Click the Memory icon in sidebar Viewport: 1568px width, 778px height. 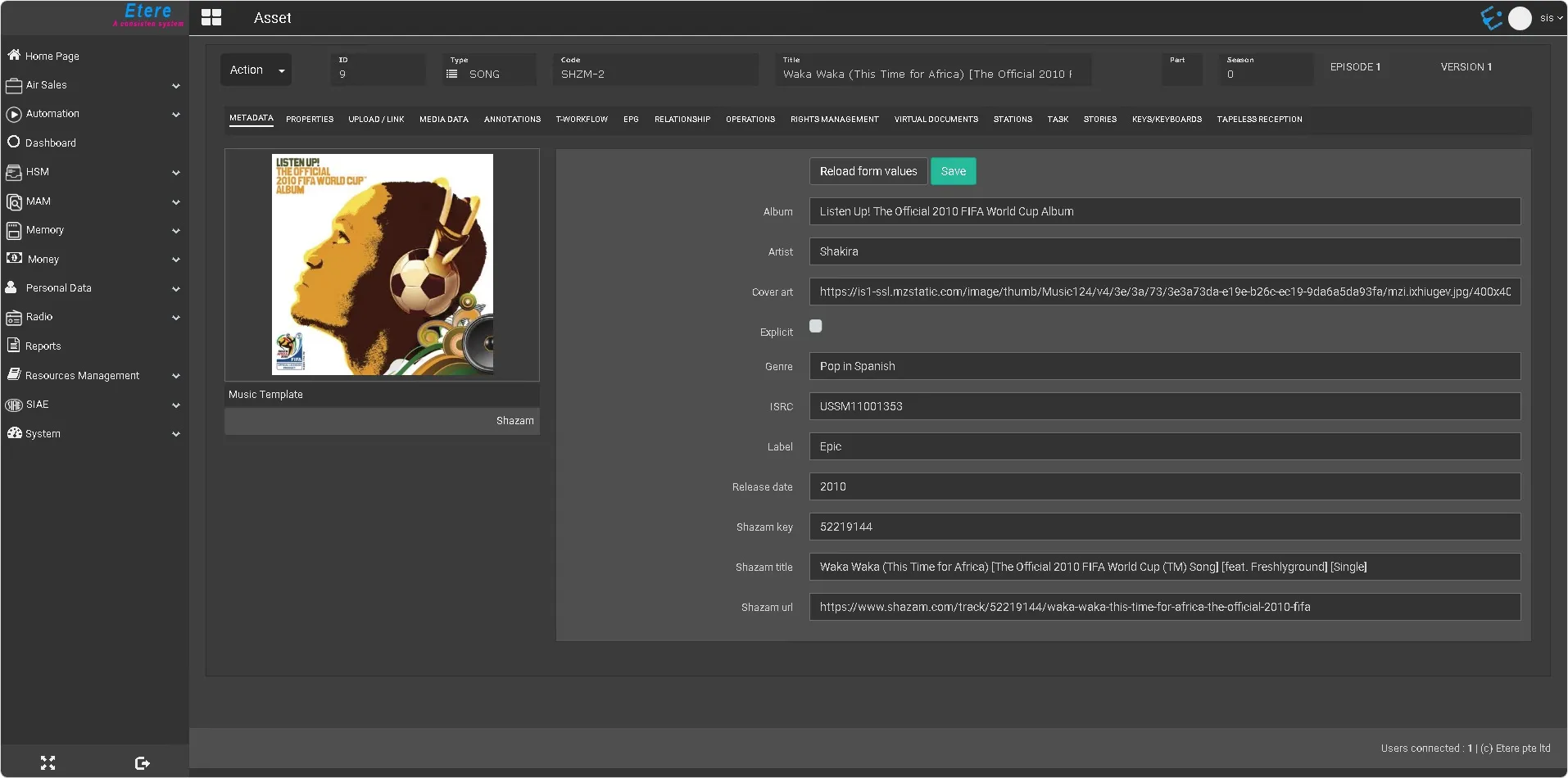click(14, 230)
